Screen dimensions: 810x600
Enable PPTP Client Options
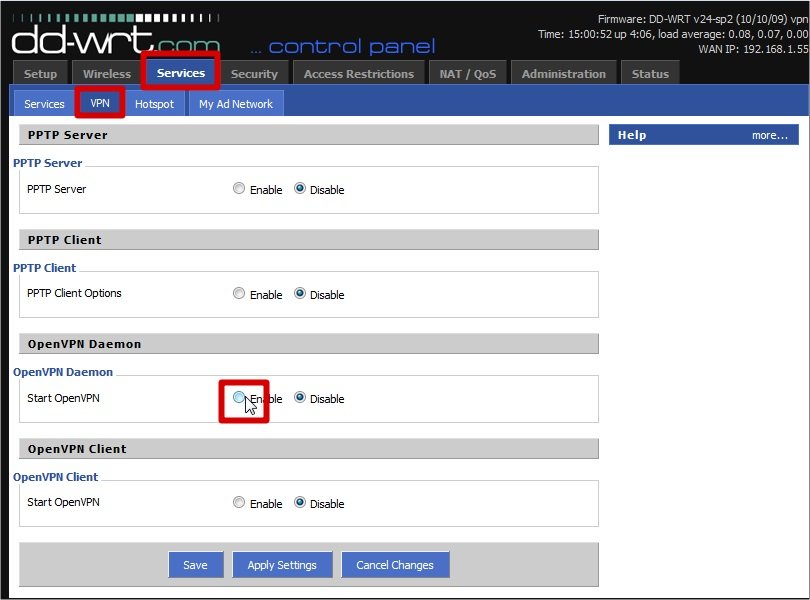(239, 294)
